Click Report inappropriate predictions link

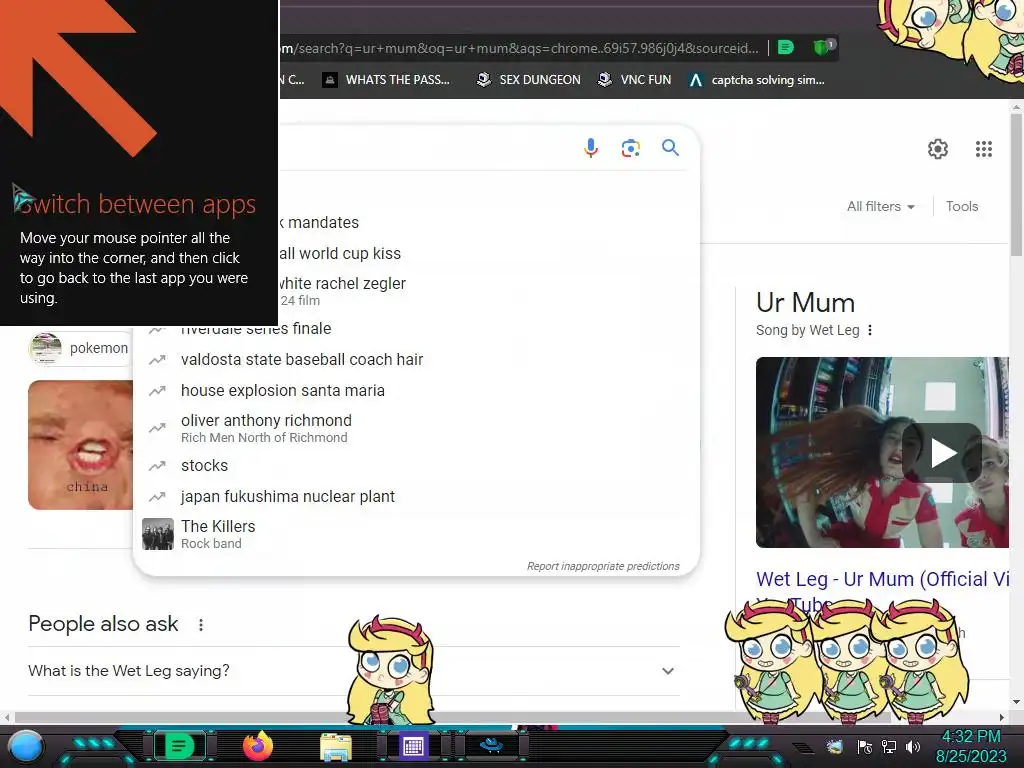(x=603, y=566)
